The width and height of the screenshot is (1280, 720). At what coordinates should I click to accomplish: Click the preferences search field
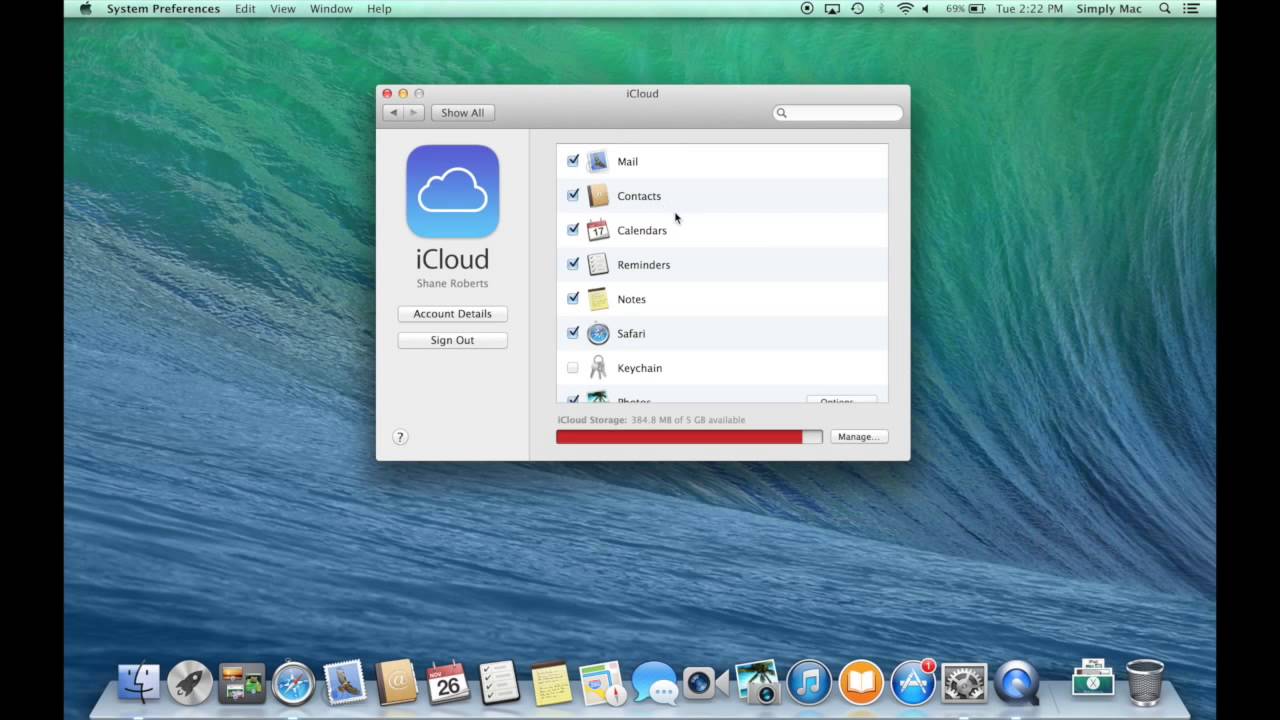click(838, 113)
